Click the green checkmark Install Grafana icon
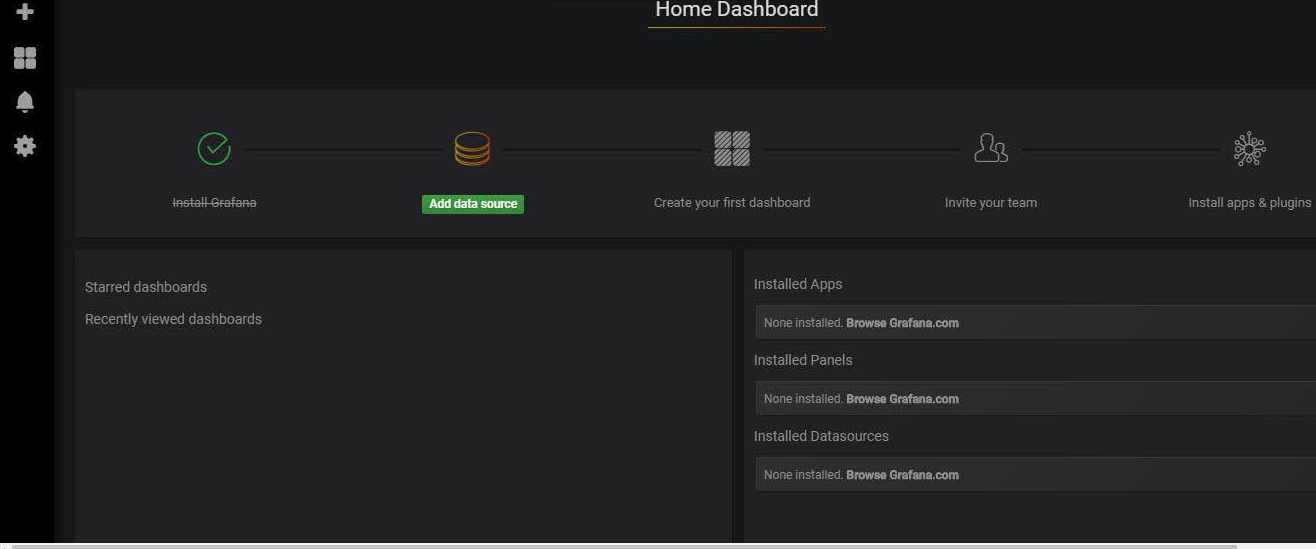Screen dimensions: 1316x549 (214, 149)
